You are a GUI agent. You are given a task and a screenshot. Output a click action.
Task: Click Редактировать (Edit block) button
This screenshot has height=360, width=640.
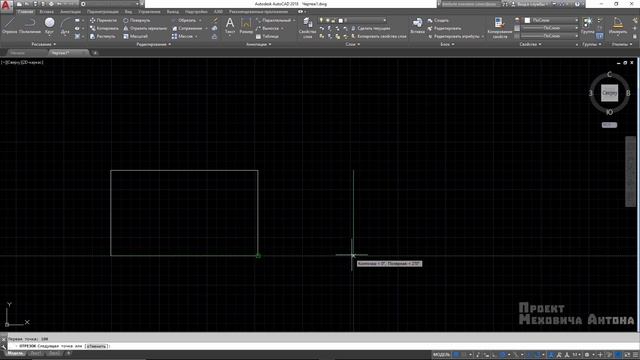point(444,28)
